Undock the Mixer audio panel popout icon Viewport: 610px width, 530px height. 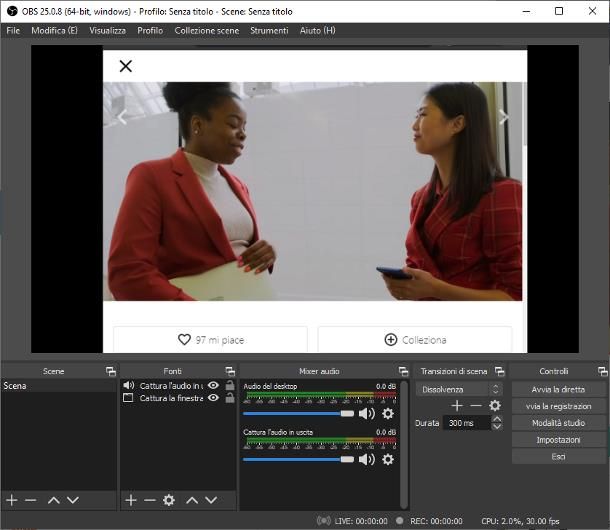tap(403, 371)
